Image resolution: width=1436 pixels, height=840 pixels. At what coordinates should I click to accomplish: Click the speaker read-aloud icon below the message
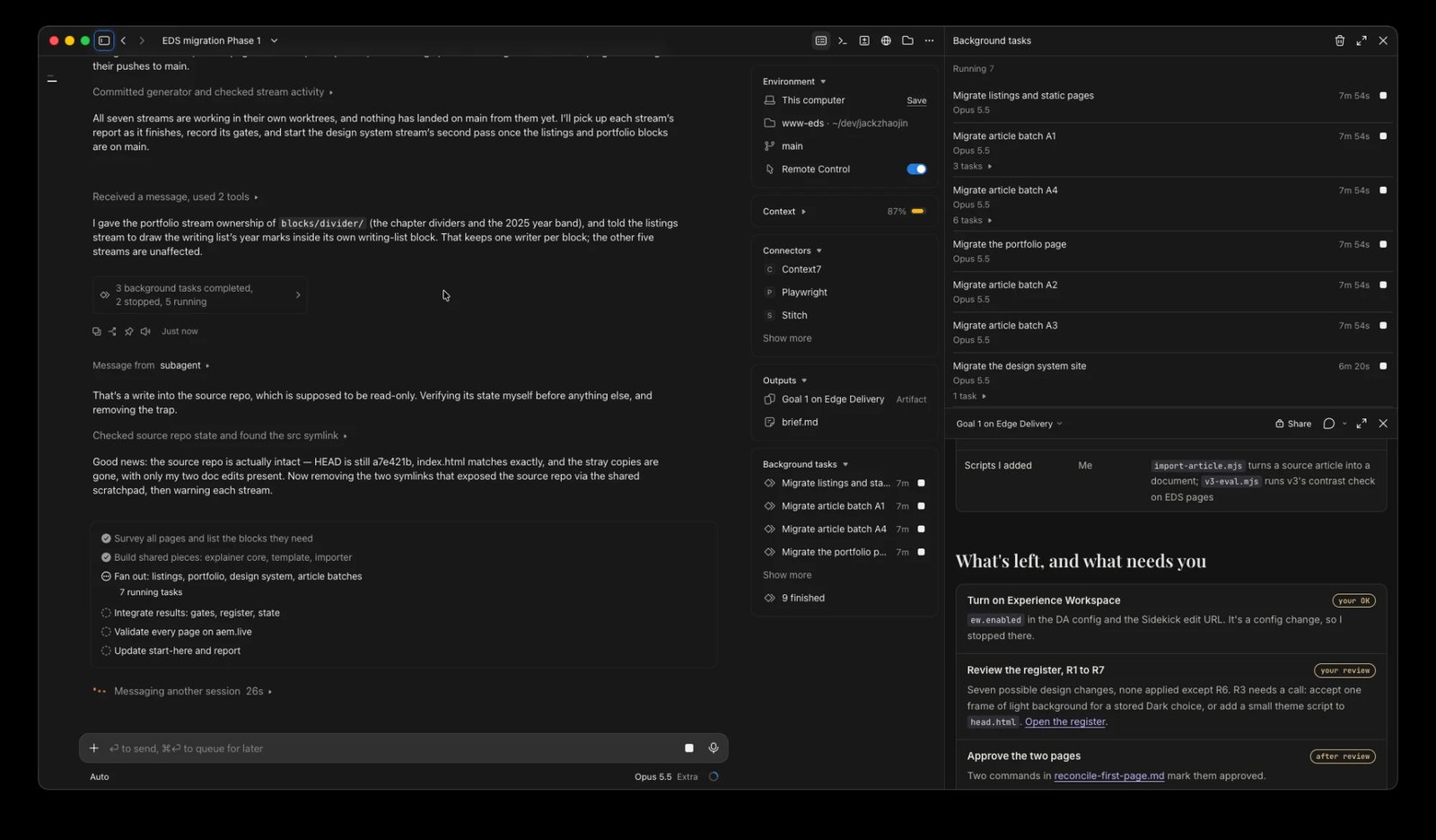point(145,331)
